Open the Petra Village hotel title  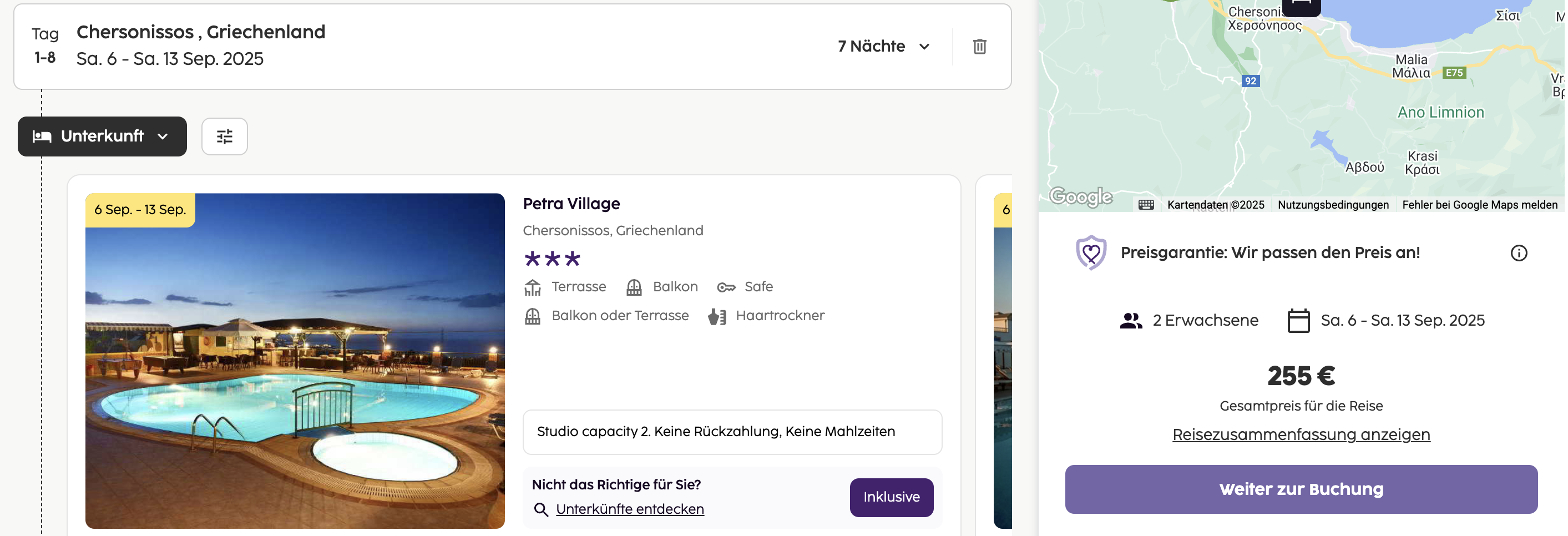pos(571,204)
